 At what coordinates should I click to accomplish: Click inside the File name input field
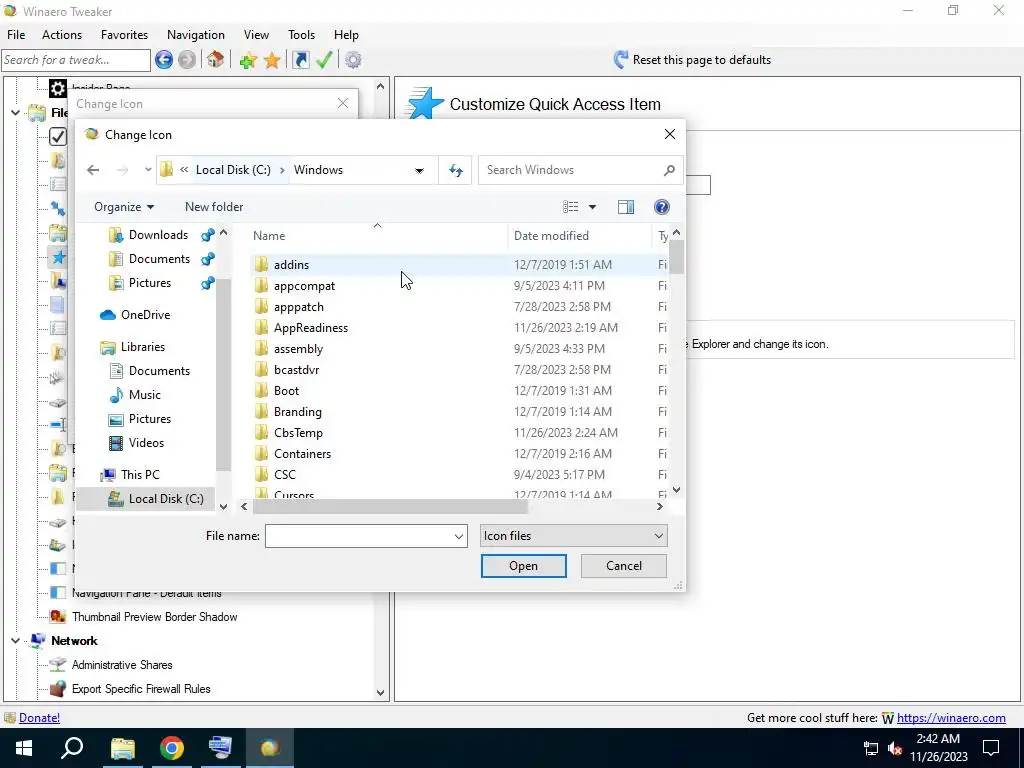pyautogui.click(x=359, y=536)
